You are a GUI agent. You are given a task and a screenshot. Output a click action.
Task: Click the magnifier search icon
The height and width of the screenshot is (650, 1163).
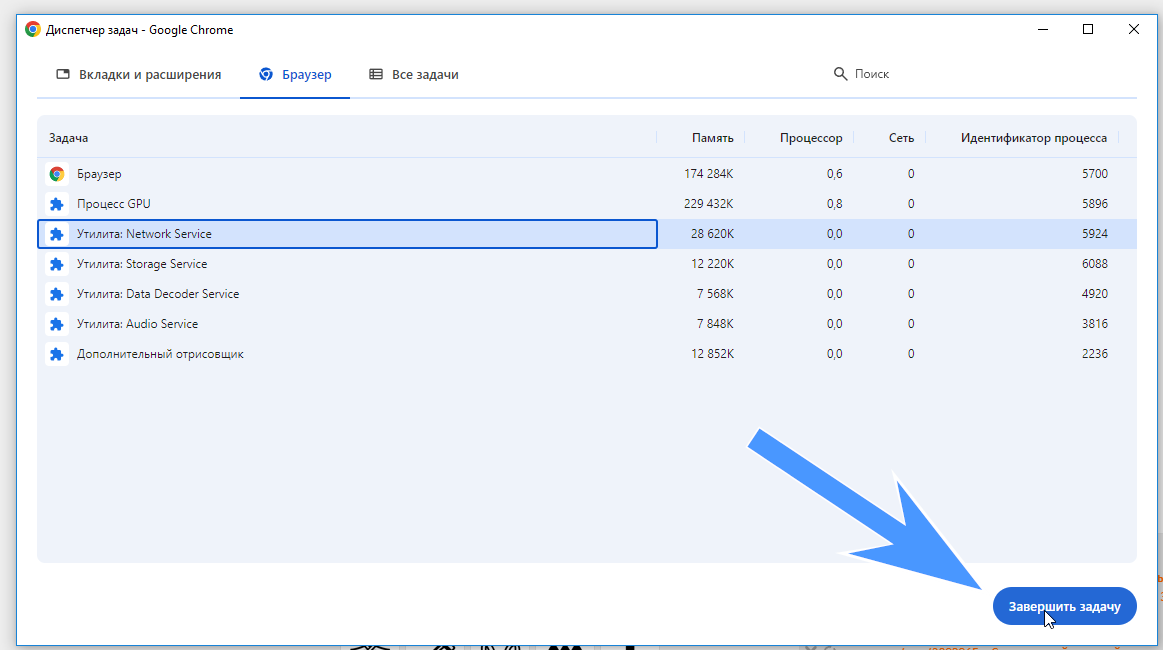(x=840, y=74)
